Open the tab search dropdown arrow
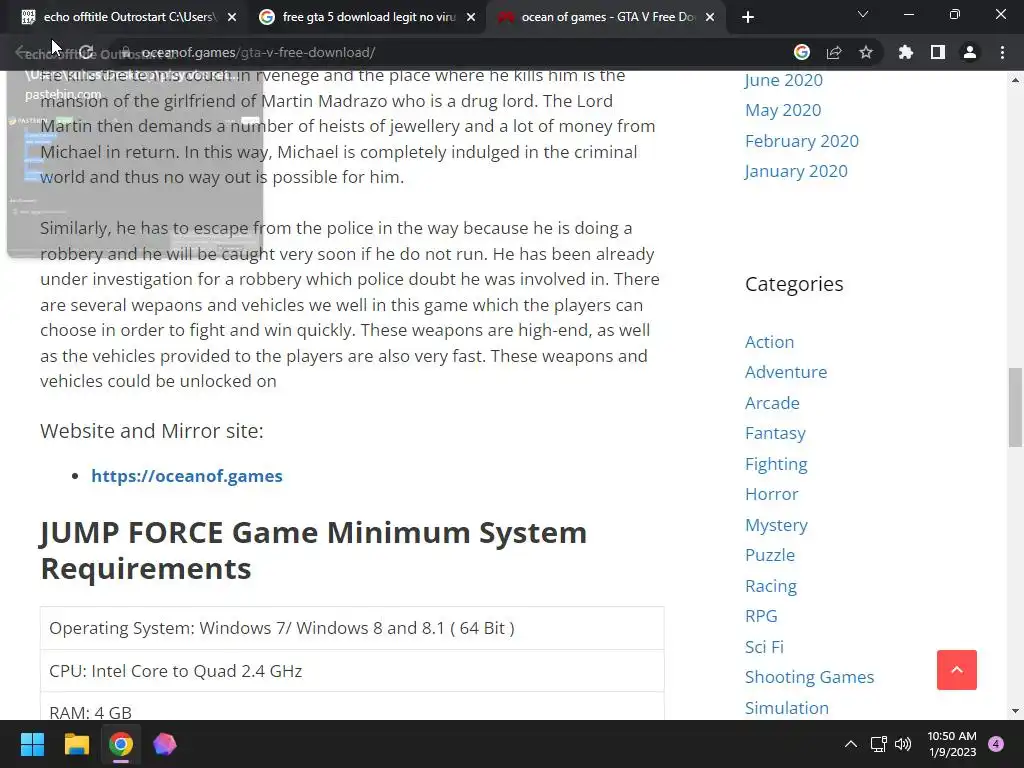Screen dimensions: 1024x768 click(x=863, y=14)
